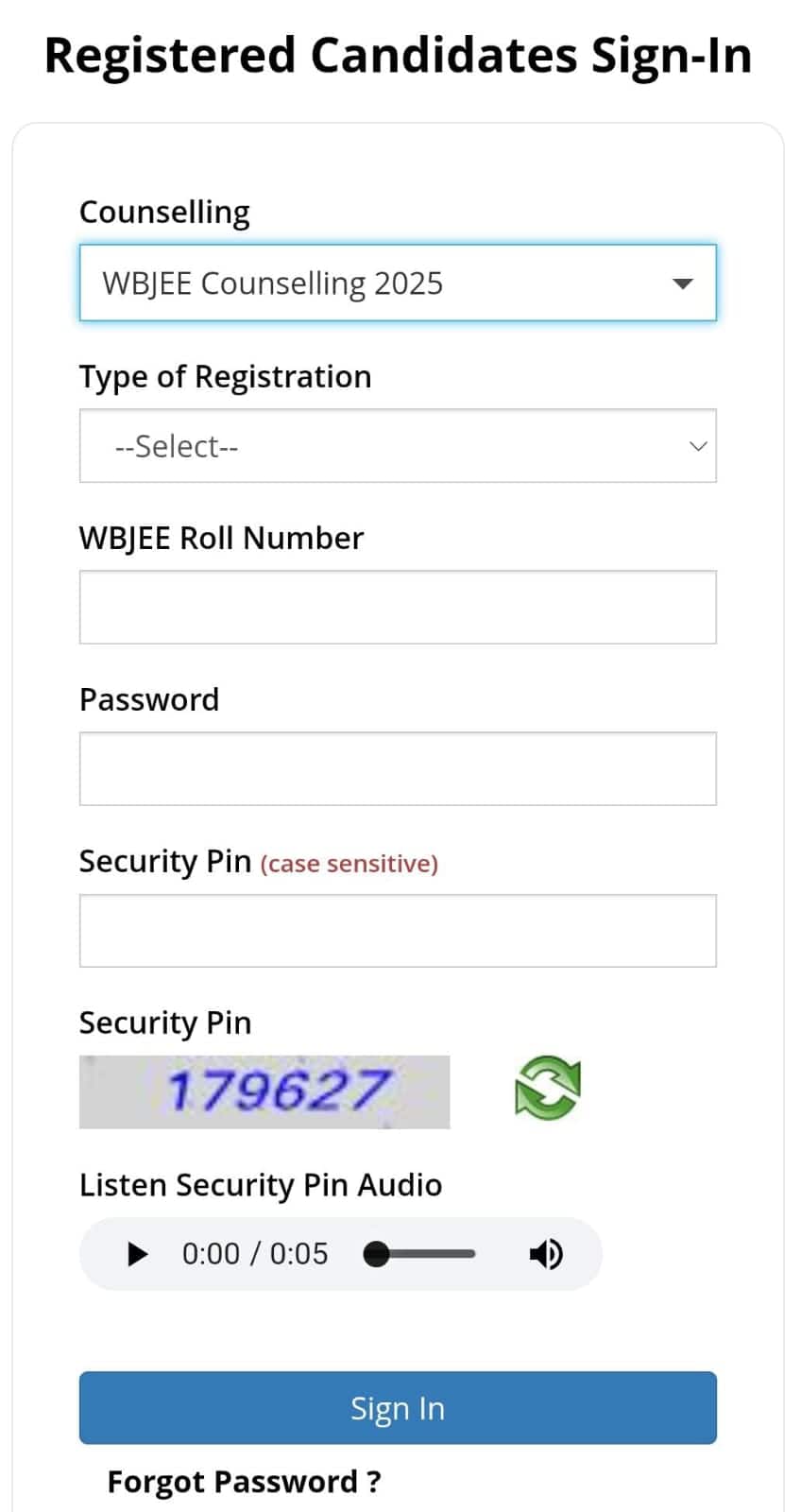Click the red (case sensitive) hint text
This screenshot has height=1512, width=801.
349,864
